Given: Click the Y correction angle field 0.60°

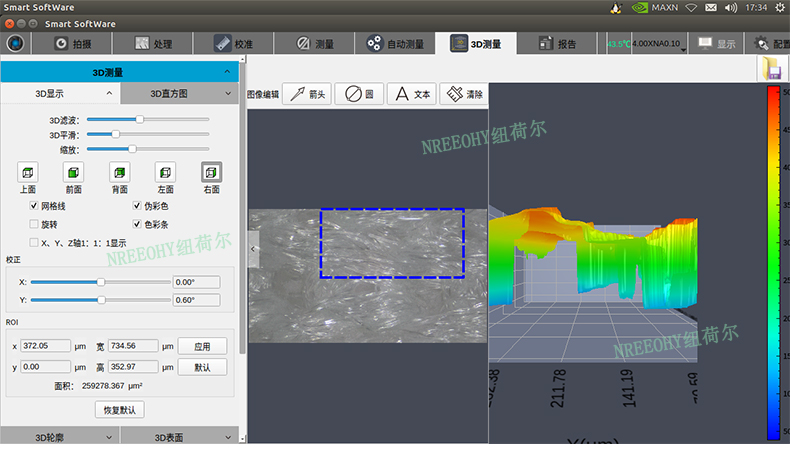Looking at the screenshot, I should 196,300.
